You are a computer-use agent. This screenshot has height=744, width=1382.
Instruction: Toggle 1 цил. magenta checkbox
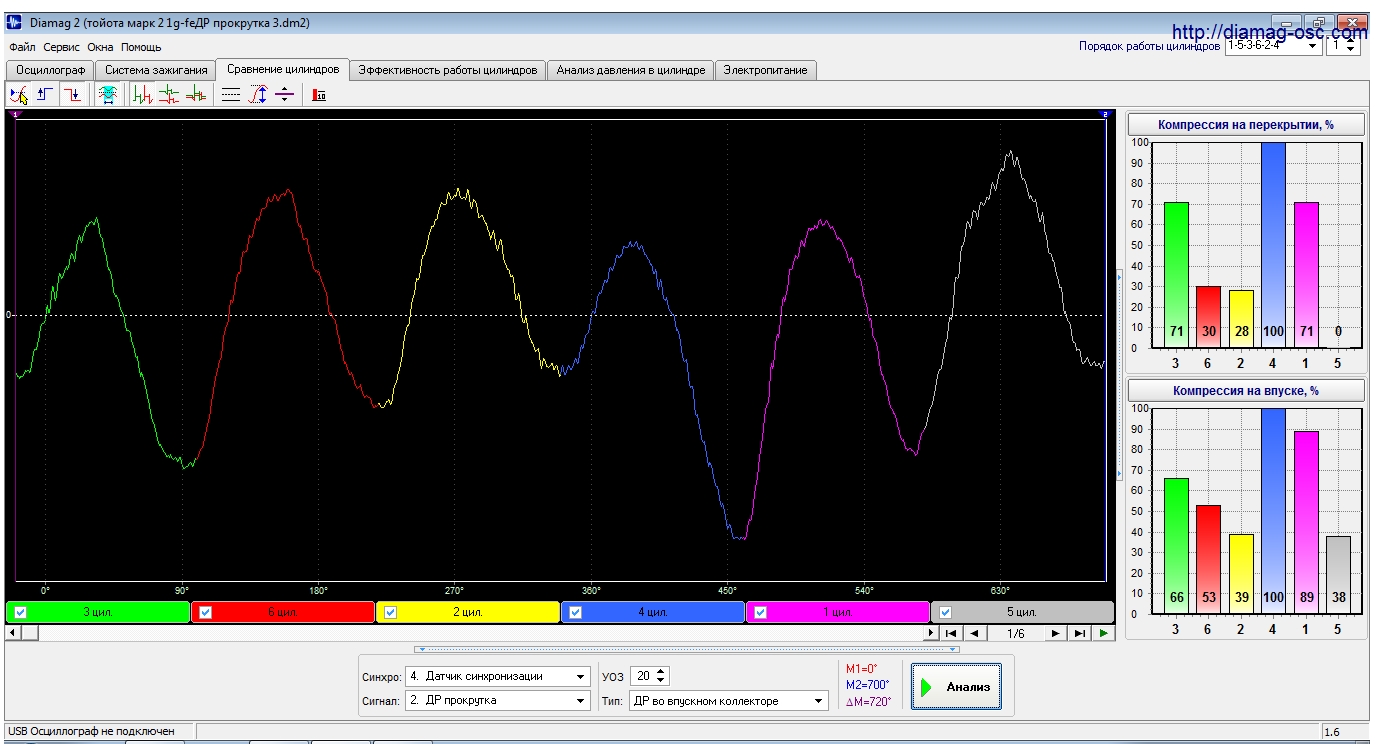761,612
